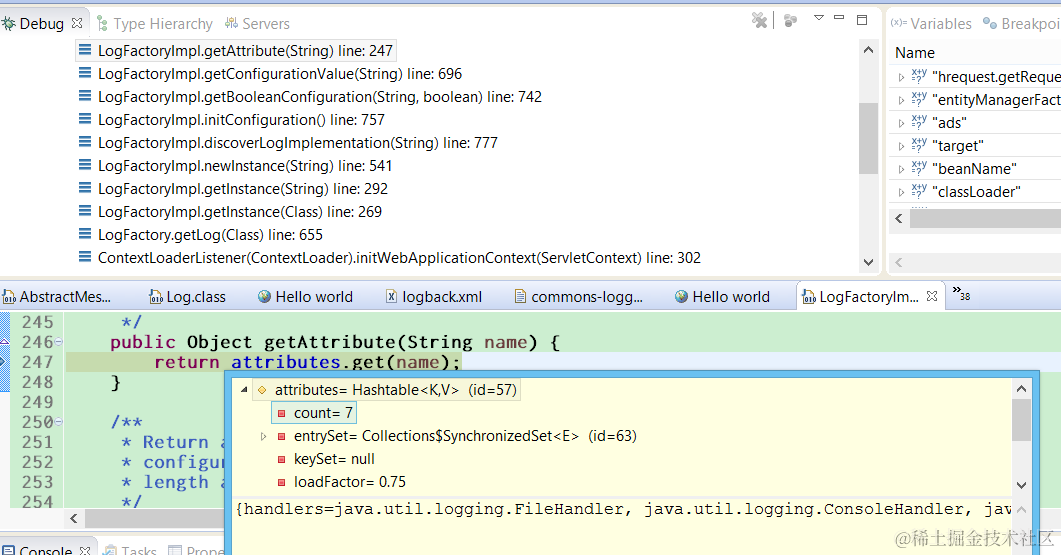Open the Breakpoints tab
The image size is (1061, 555).
(1022, 24)
